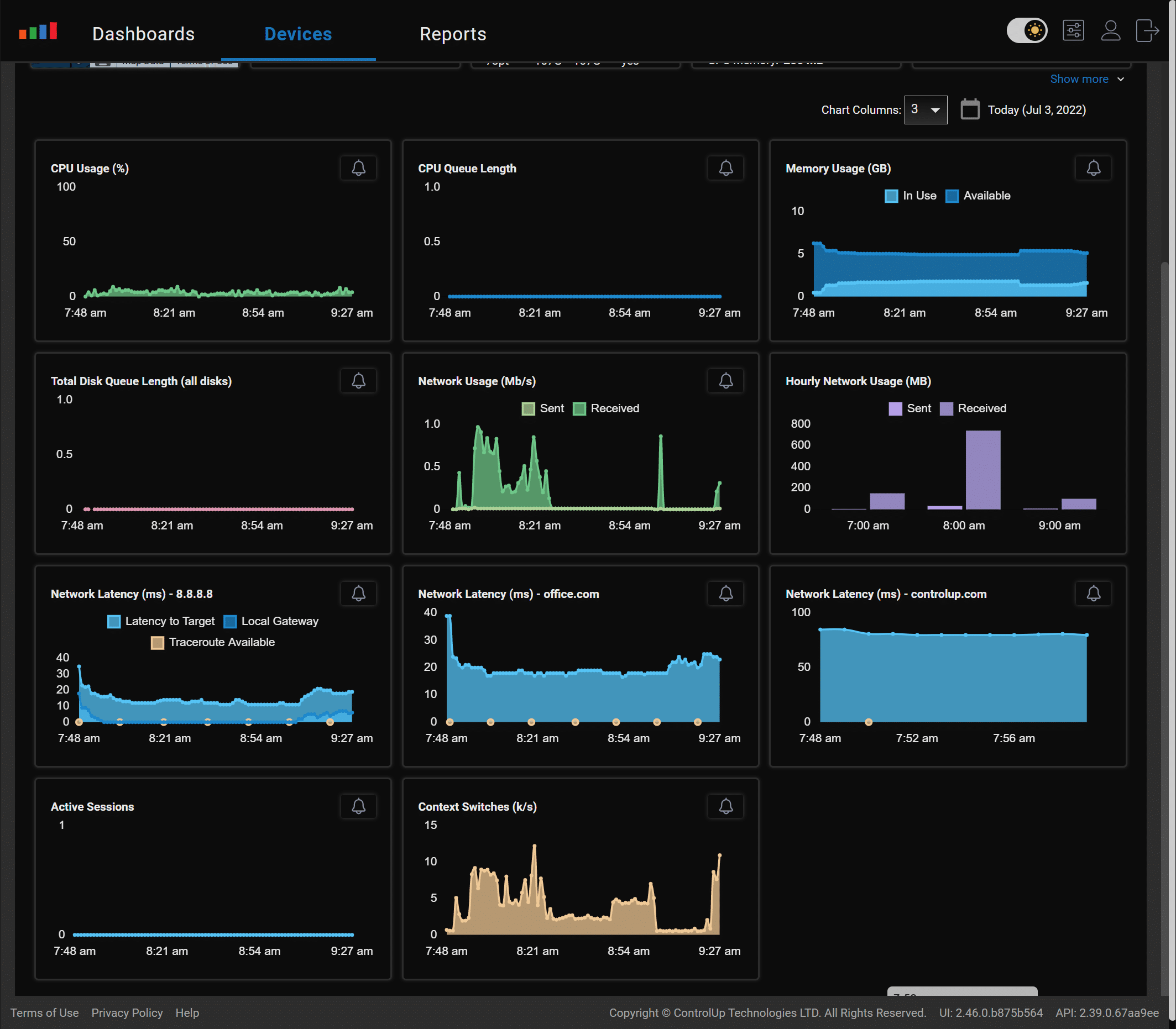The width and height of the screenshot is (1176, 1029).
Task: Select the Reports tab
Action: tap(453, 33)
